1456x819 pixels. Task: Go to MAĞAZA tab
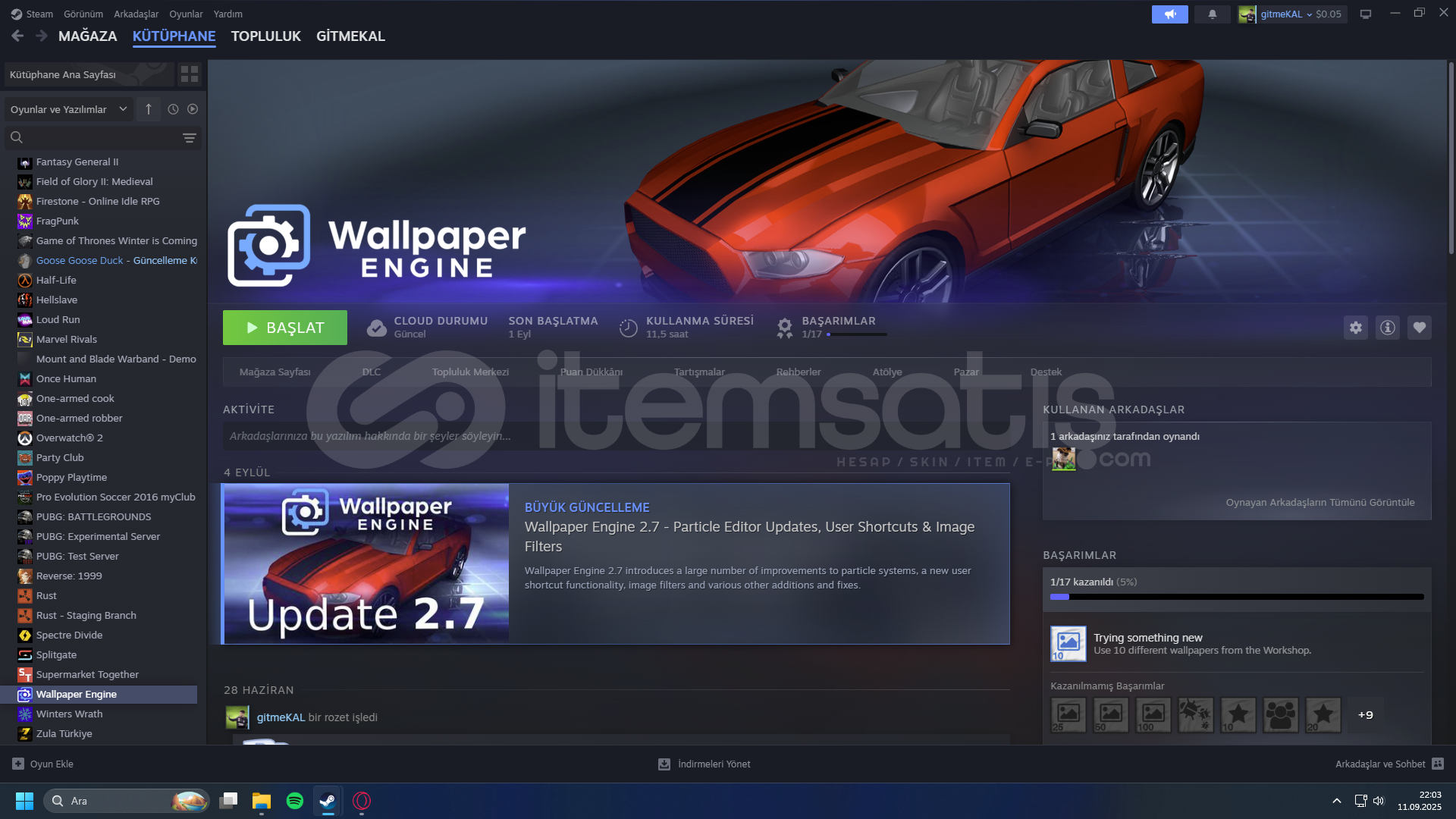[88, 36]
